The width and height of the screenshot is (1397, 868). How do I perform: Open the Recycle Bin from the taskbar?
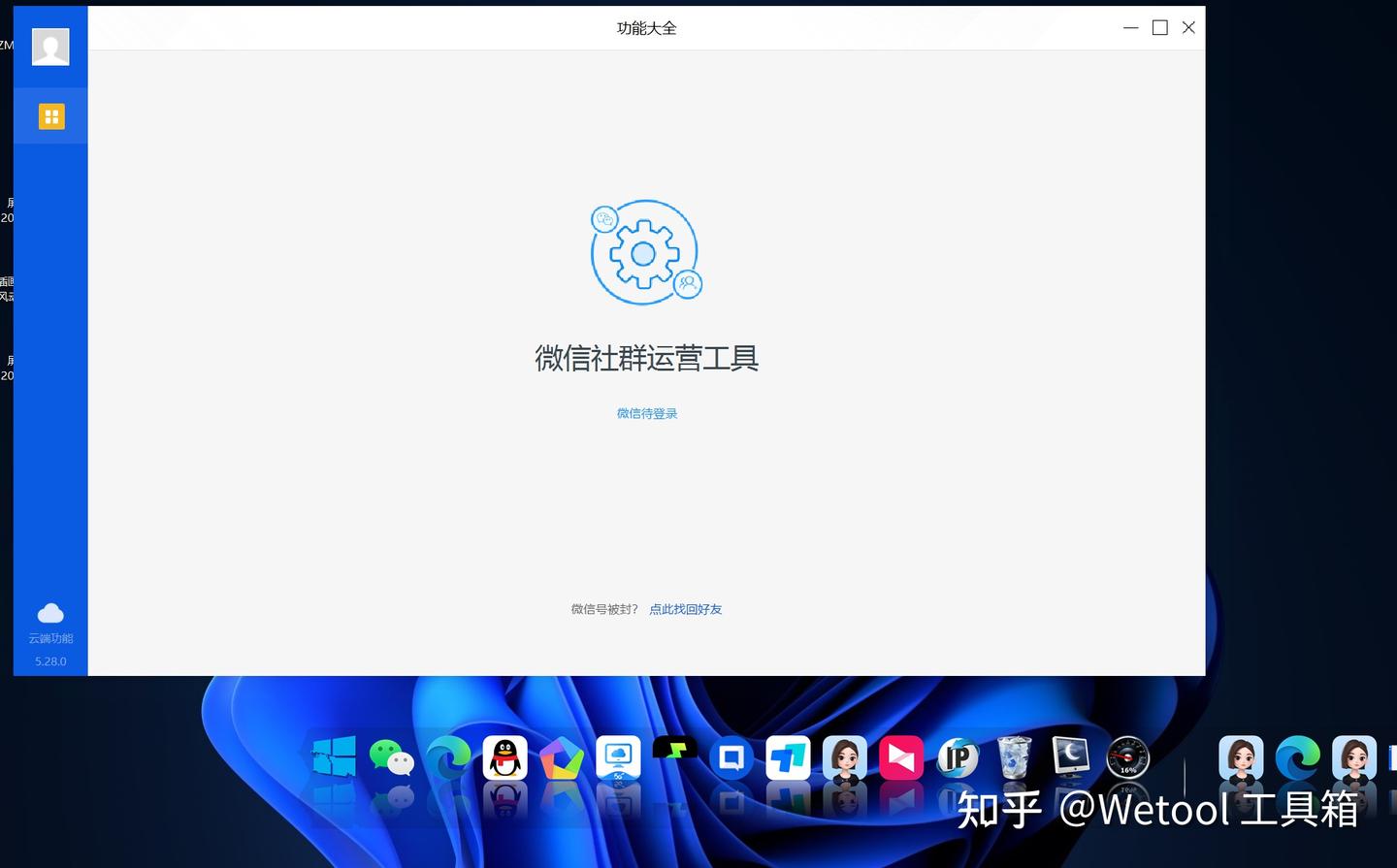tap(1014, 757)
